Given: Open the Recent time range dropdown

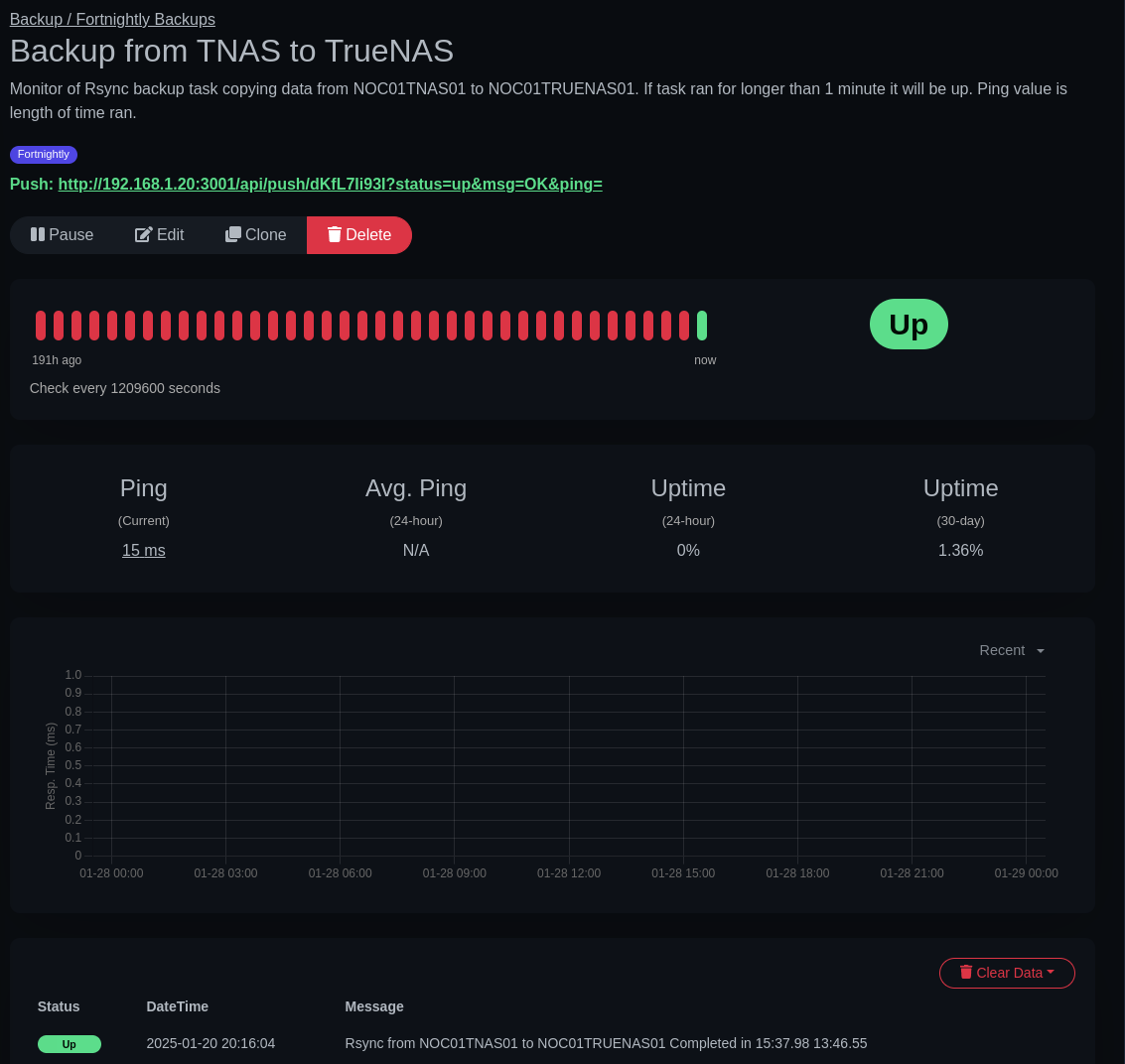Looking at the screenshot, I should (x=1002, y=650).
